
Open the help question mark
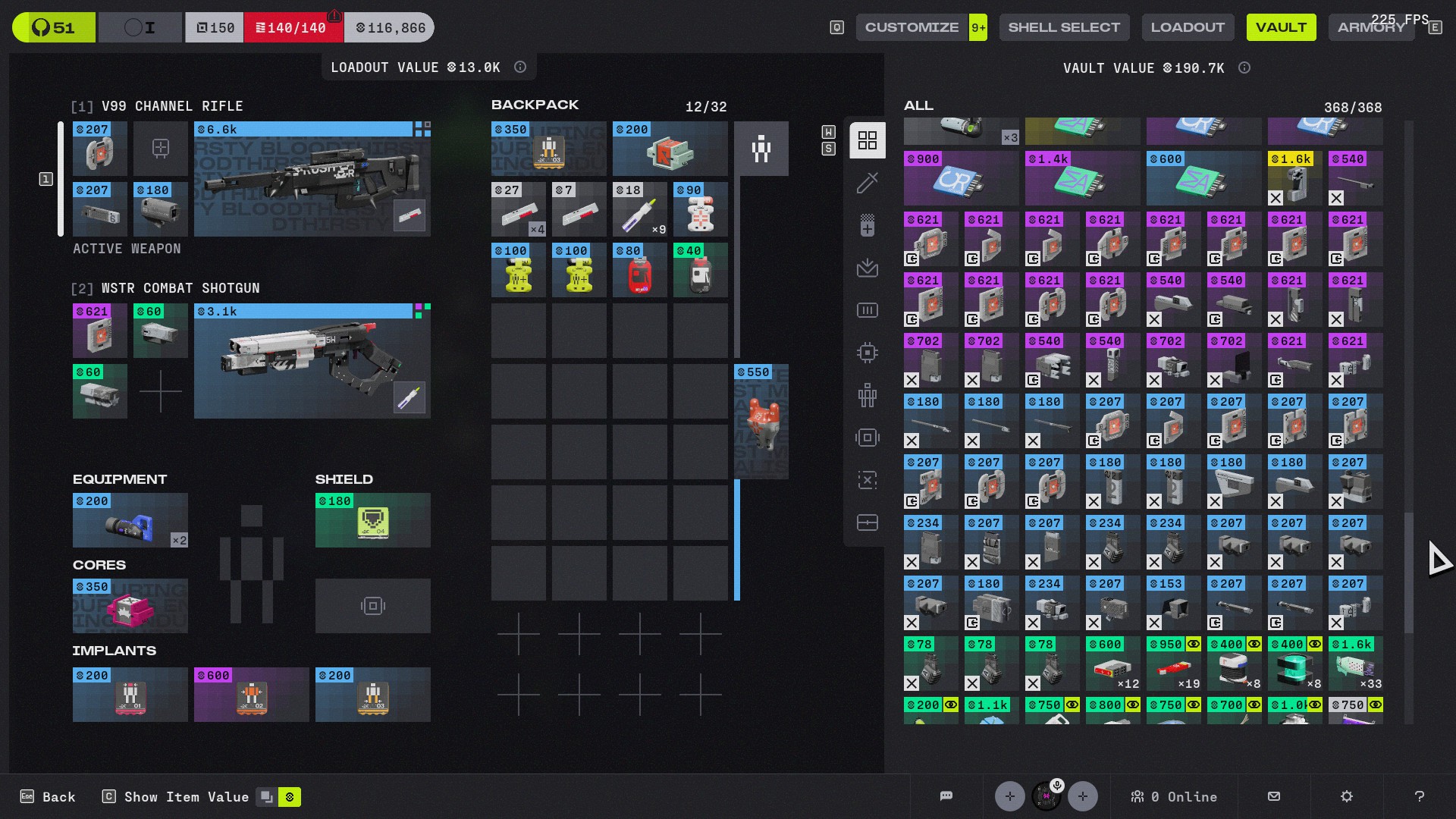[x=1419, y=796]
